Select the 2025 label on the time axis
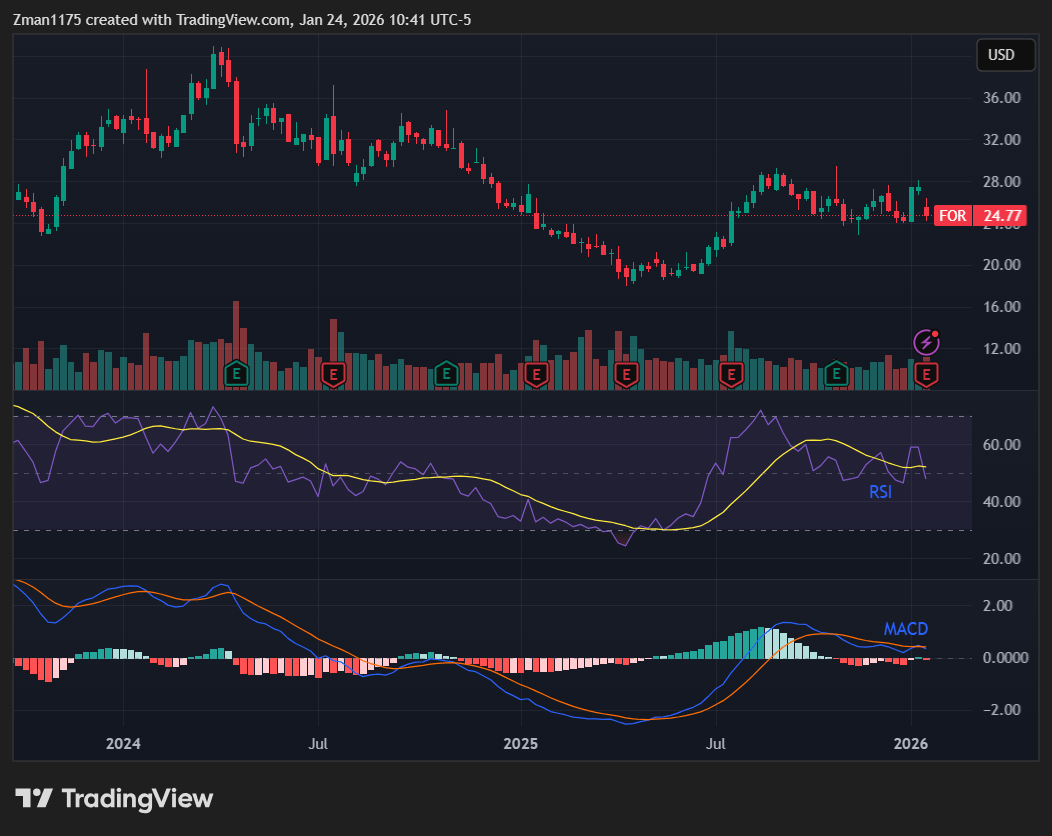1052x836 pixels. (x=521, y=744)
